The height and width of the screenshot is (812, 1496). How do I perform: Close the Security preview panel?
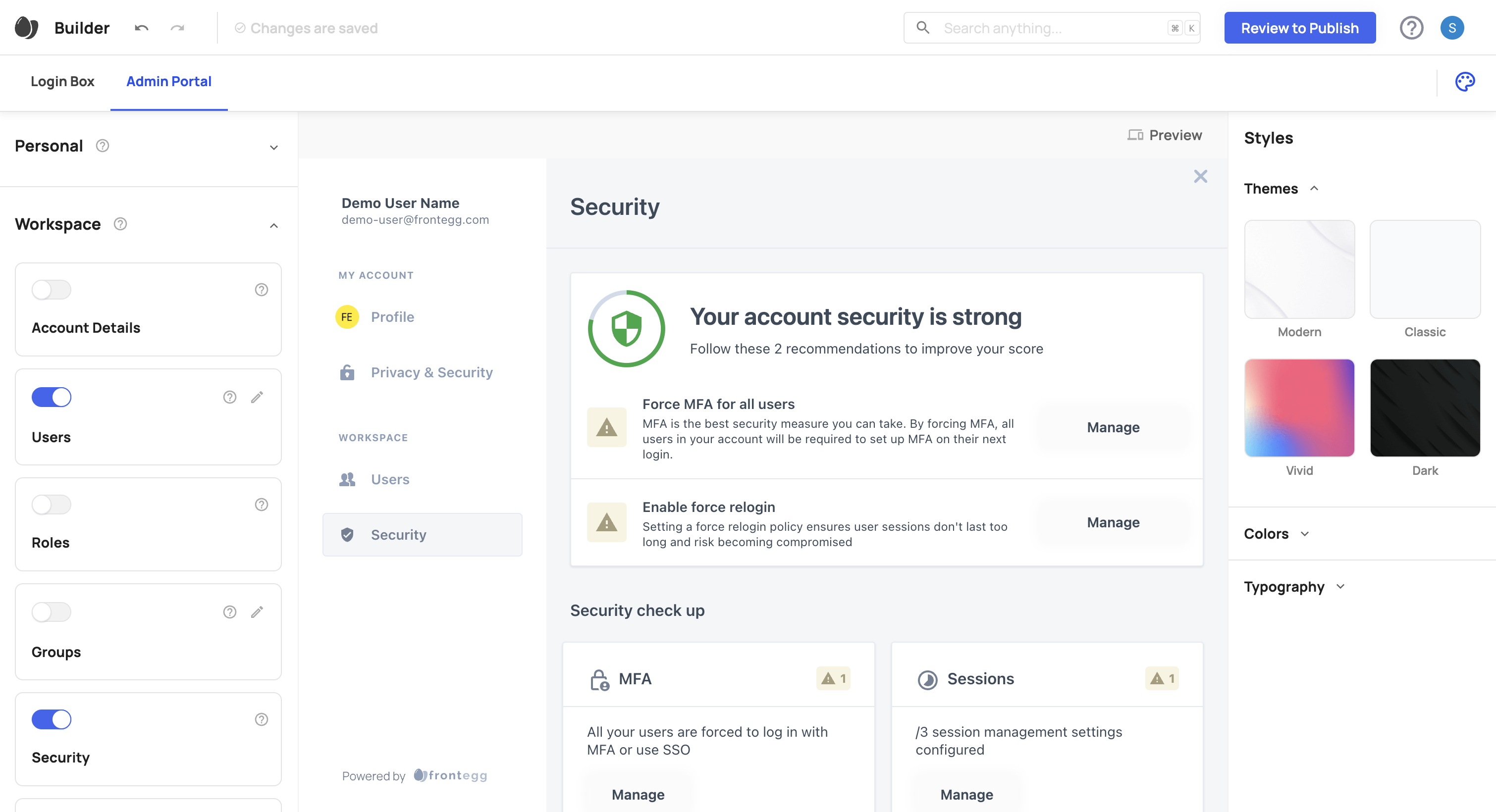tap(1200, 176)
